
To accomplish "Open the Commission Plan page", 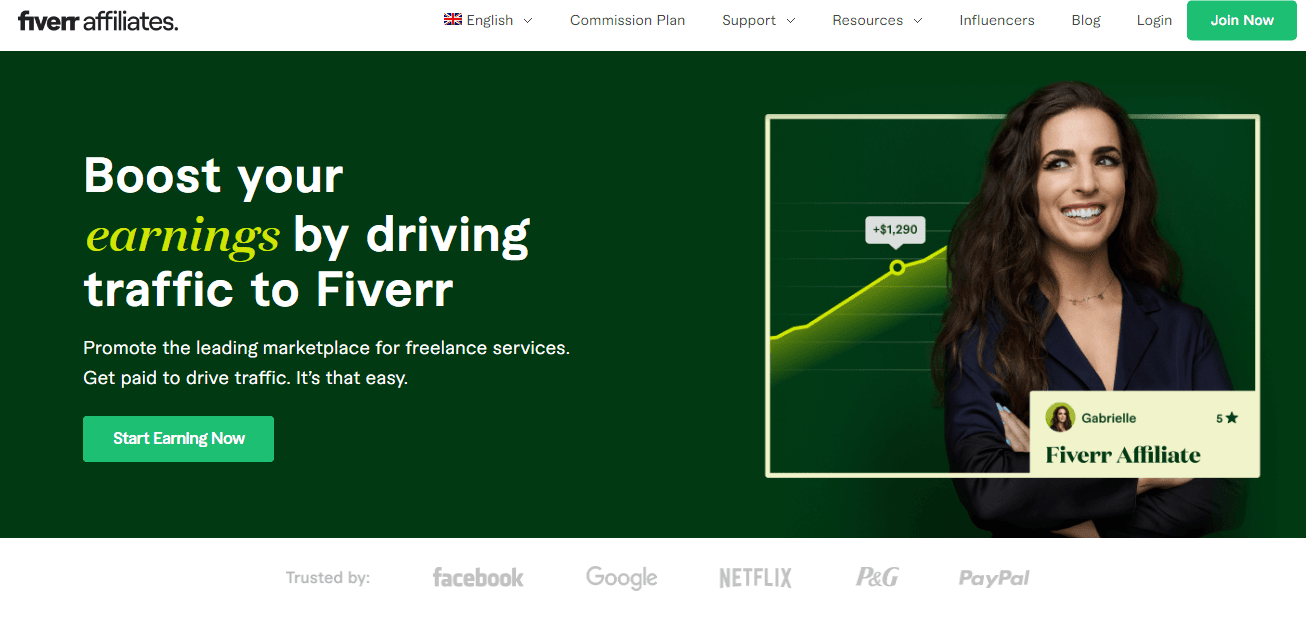I will [627, 20].
